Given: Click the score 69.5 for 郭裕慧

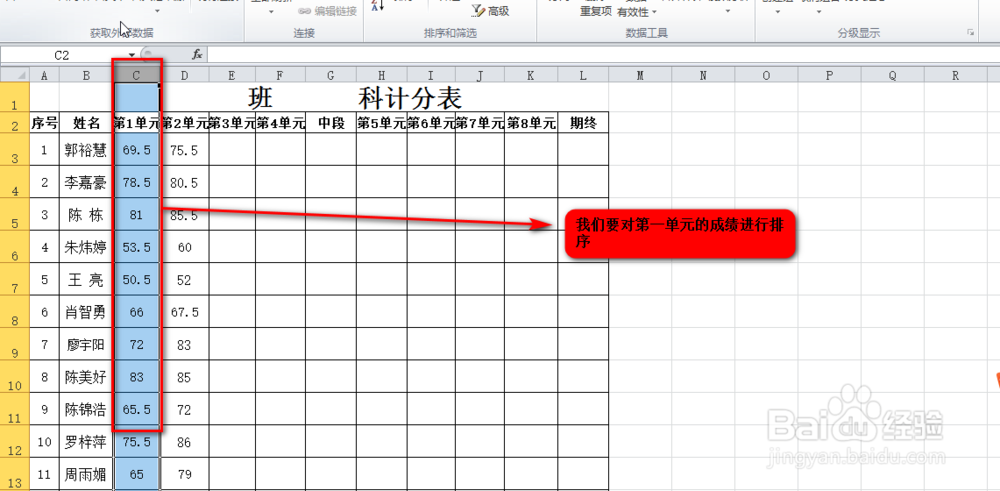Looking at the screenshot, I should tap(136, 150).
